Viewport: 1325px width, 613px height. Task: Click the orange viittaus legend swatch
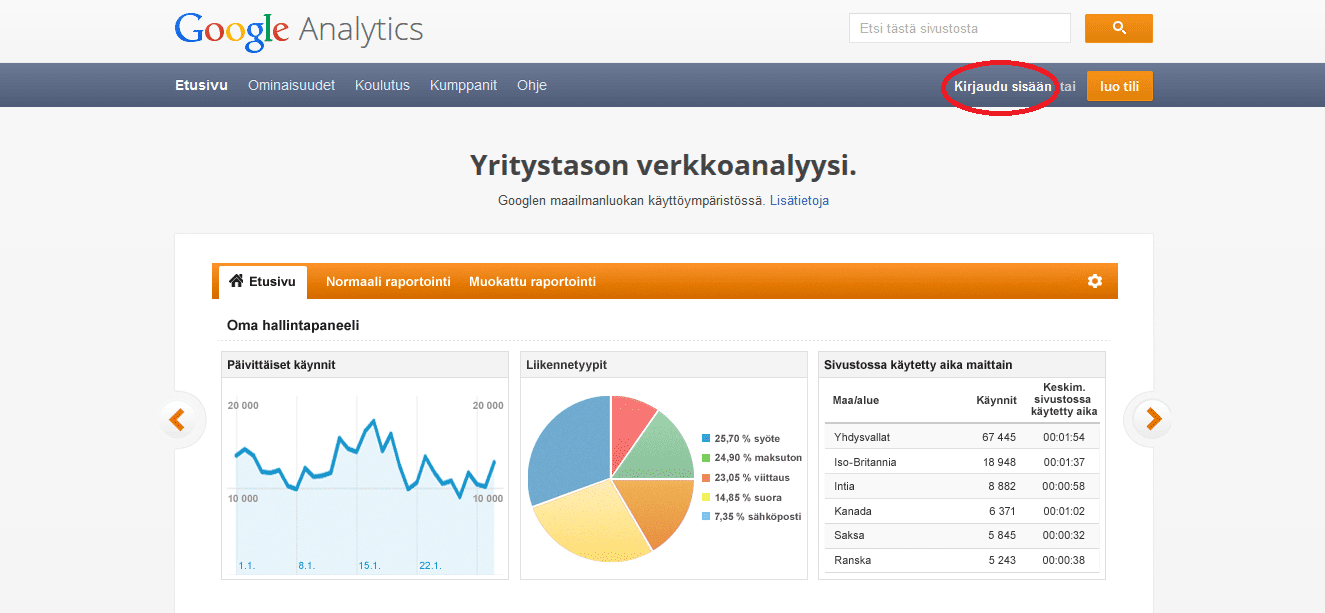pyautogui.click(x=706, y=477)
